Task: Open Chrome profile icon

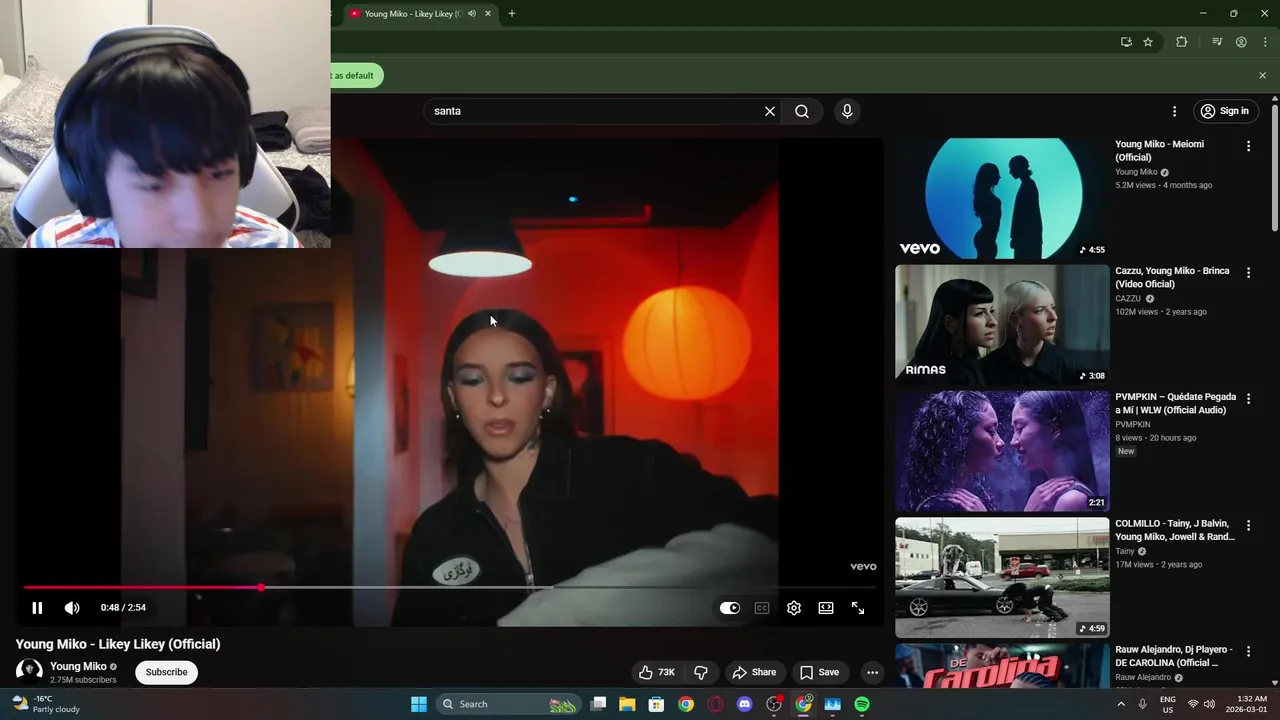Action: pyautogui.click(x=1241, y=42)
